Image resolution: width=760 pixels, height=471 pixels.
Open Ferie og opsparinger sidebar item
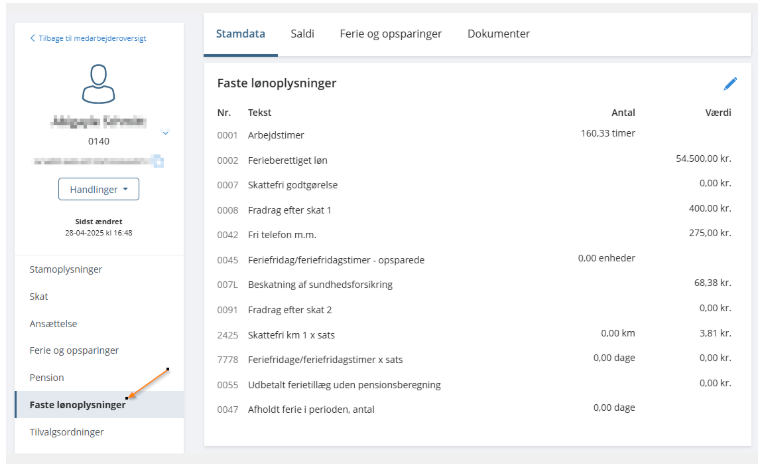(74, 350)
